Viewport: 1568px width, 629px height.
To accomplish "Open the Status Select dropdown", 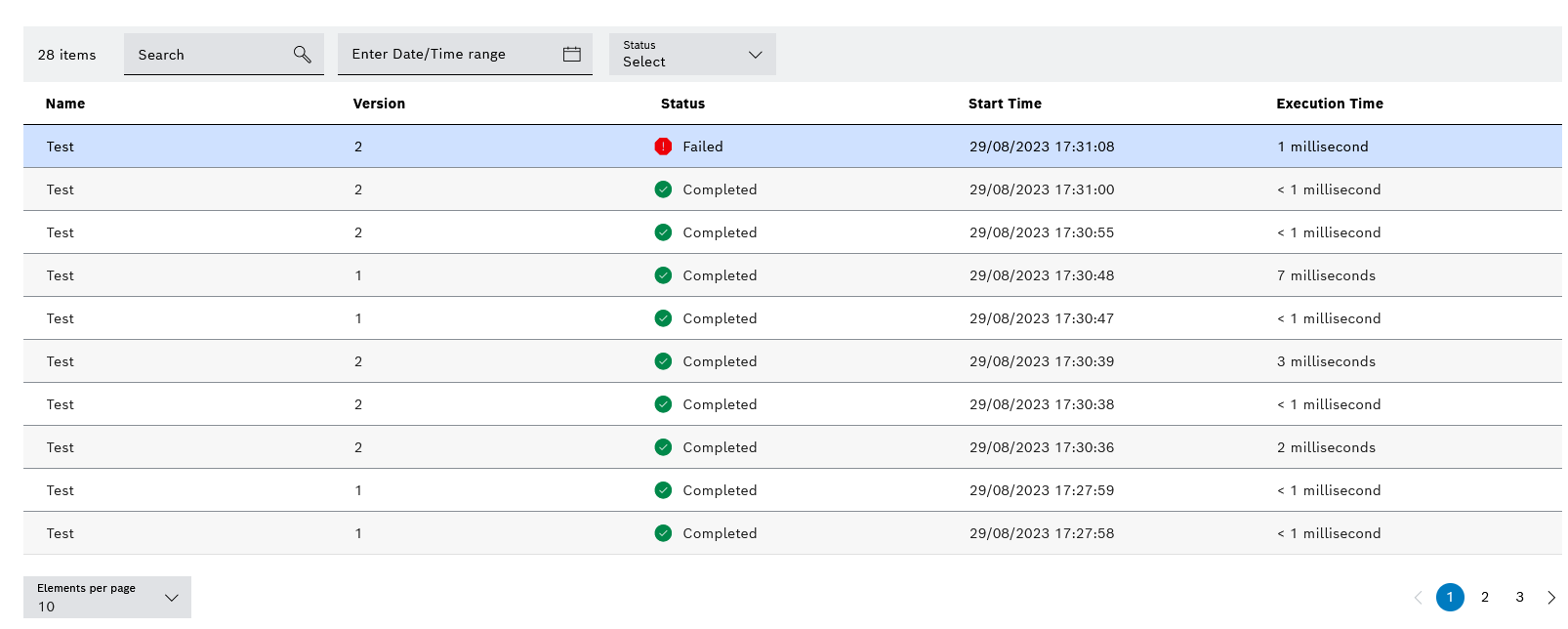I will pyautogui.click(x=692, y=54).
